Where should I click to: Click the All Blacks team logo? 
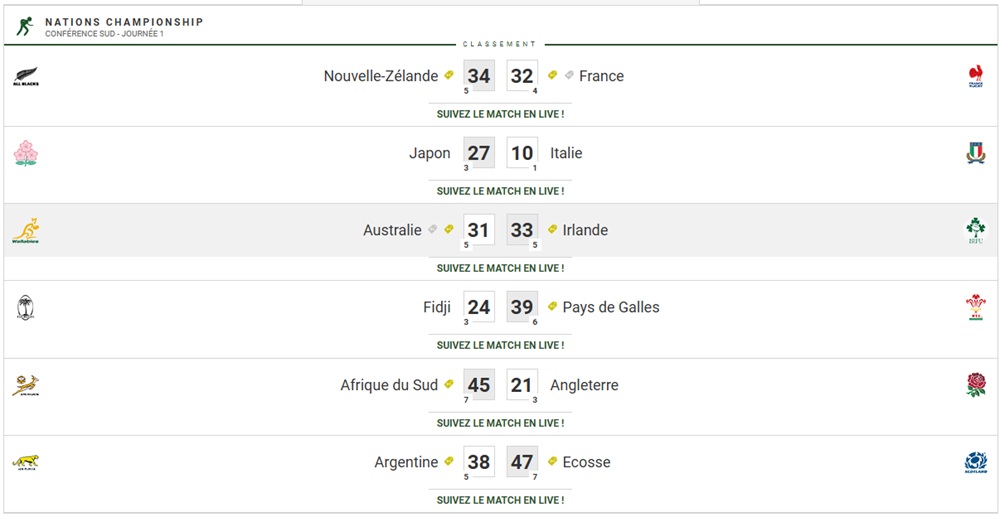tap(26, 76)
